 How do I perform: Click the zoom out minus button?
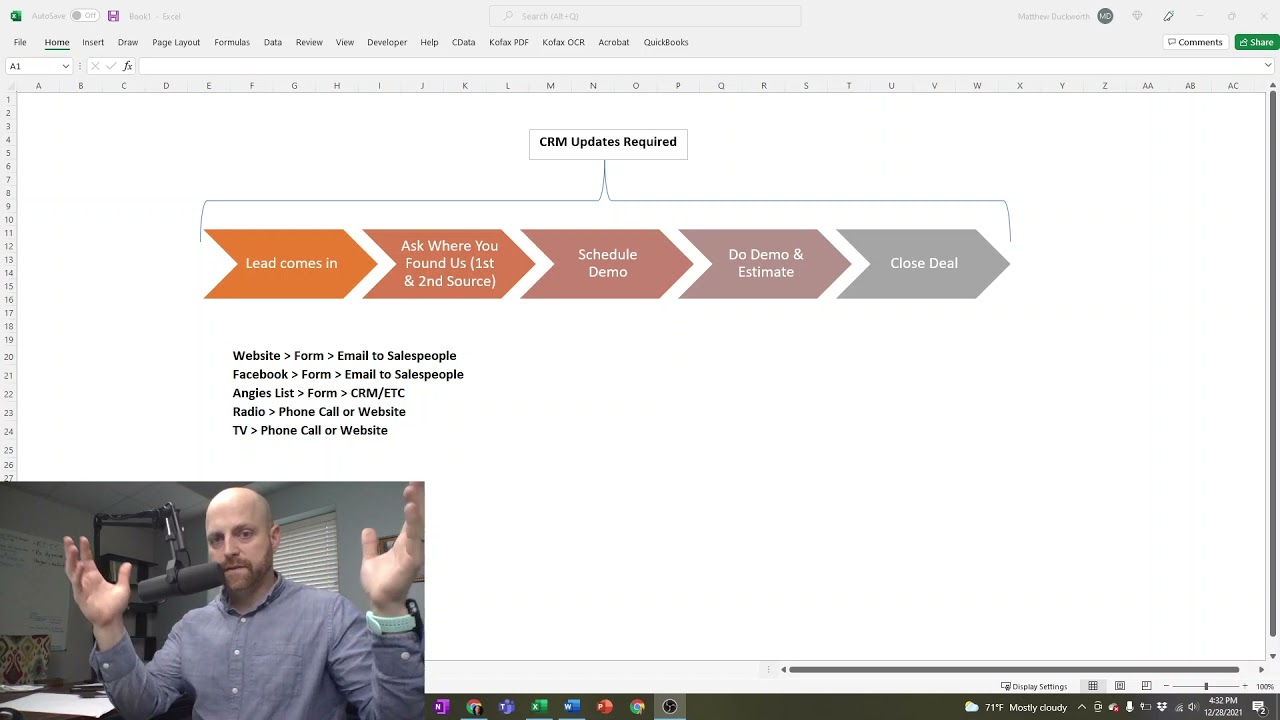[x=1166, y=686]
